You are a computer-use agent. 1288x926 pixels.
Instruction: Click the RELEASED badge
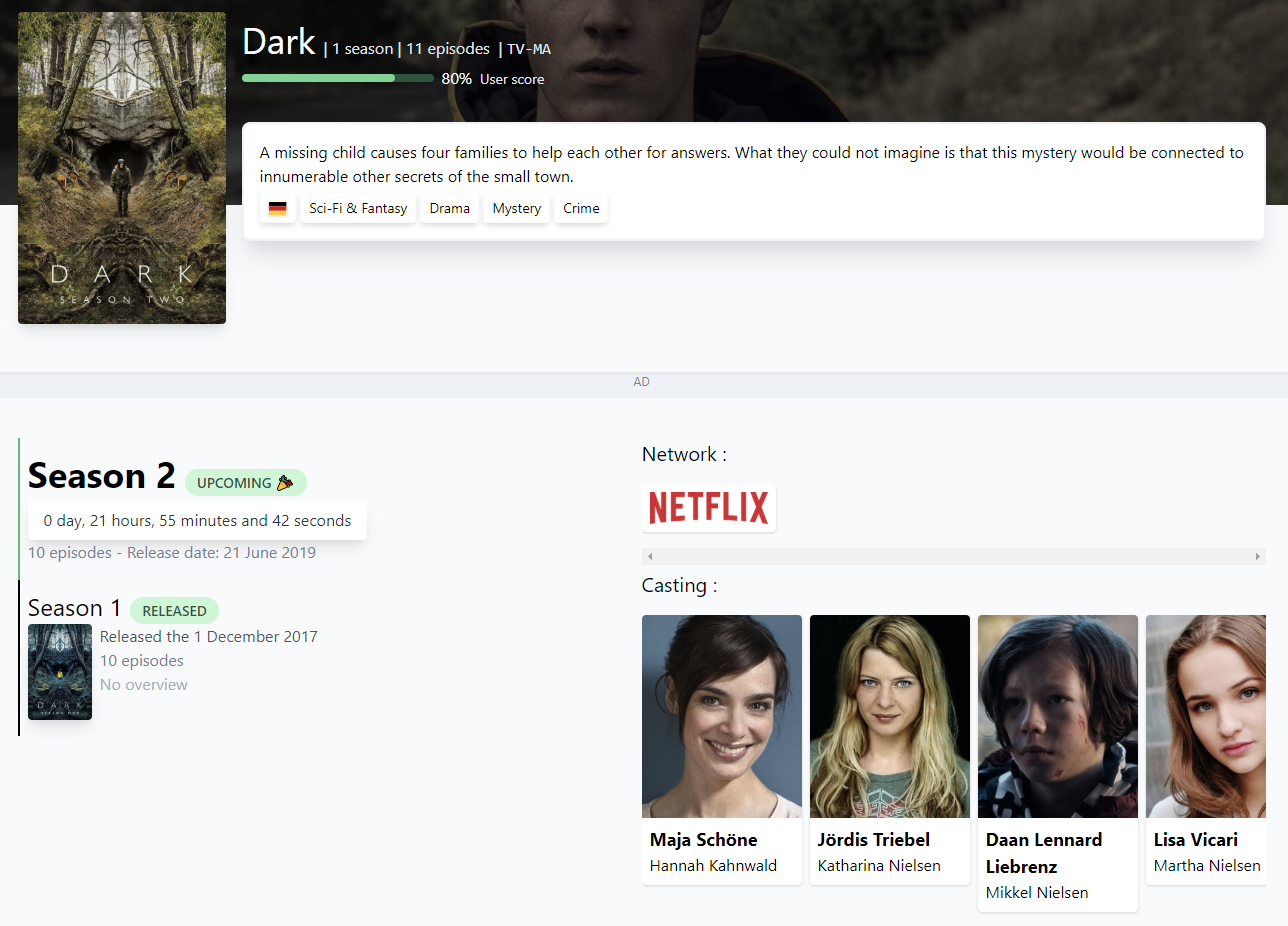coord(175,611)
